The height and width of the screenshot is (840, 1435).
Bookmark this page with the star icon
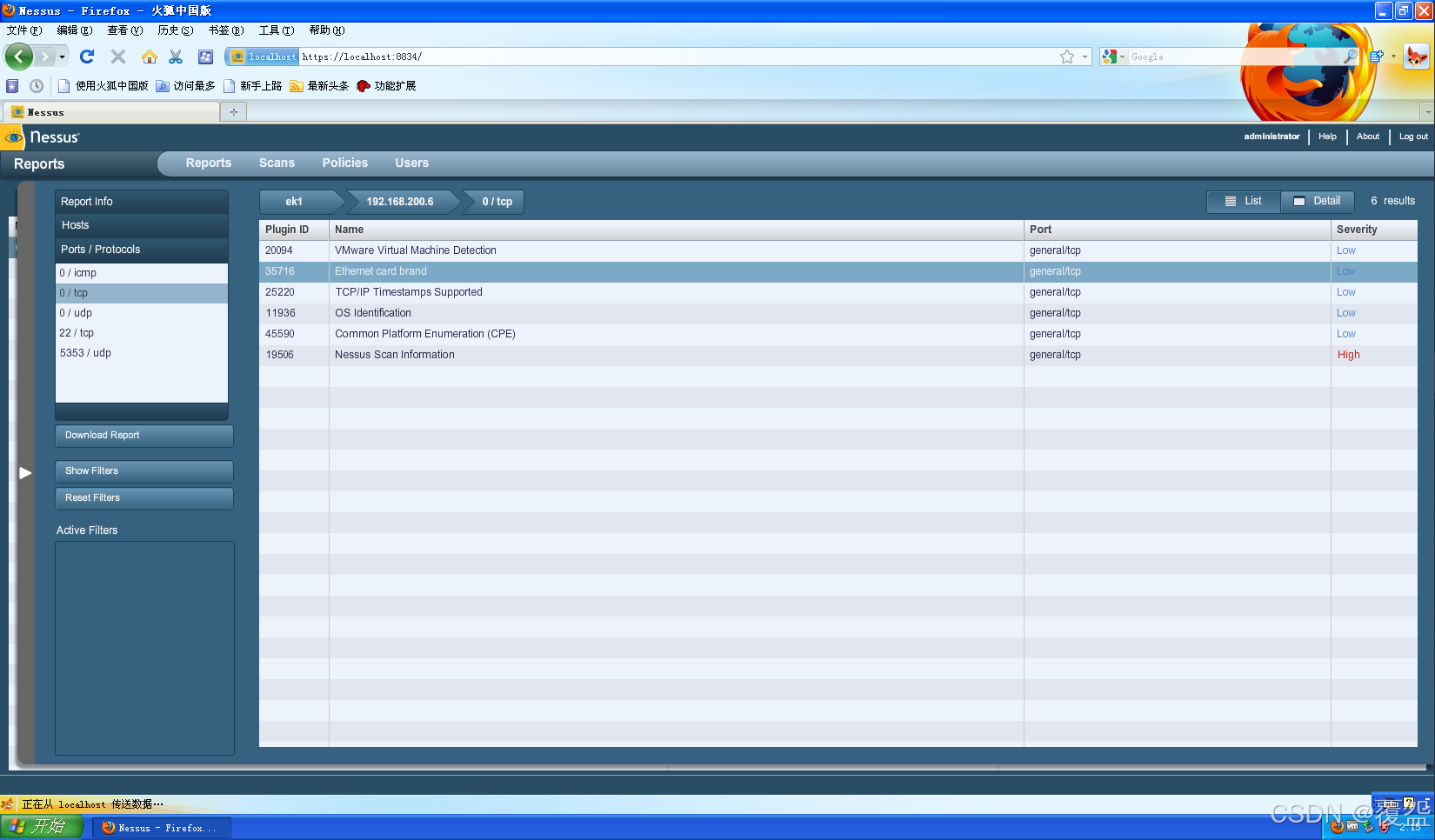(x=1067, y=57)
